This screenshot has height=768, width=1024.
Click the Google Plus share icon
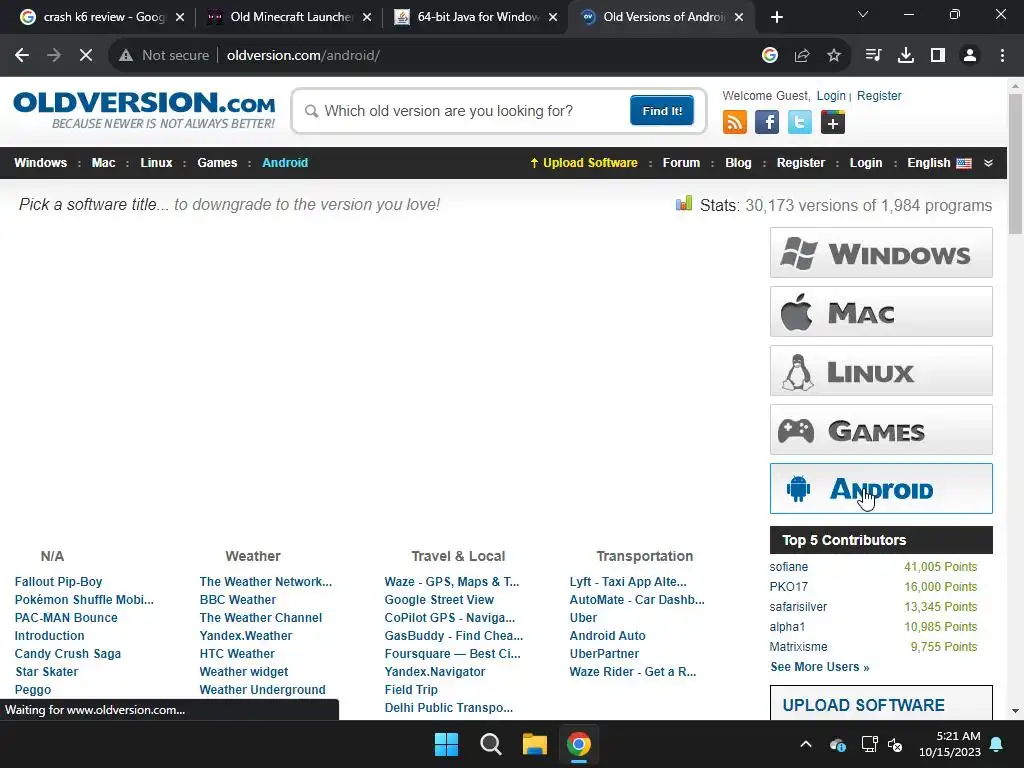833,122
